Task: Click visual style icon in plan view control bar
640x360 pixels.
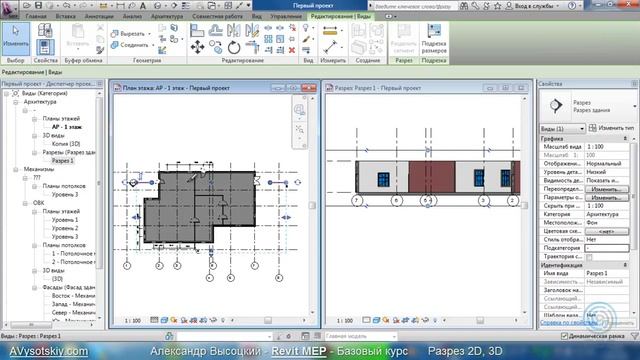Action: pos(164,320)
